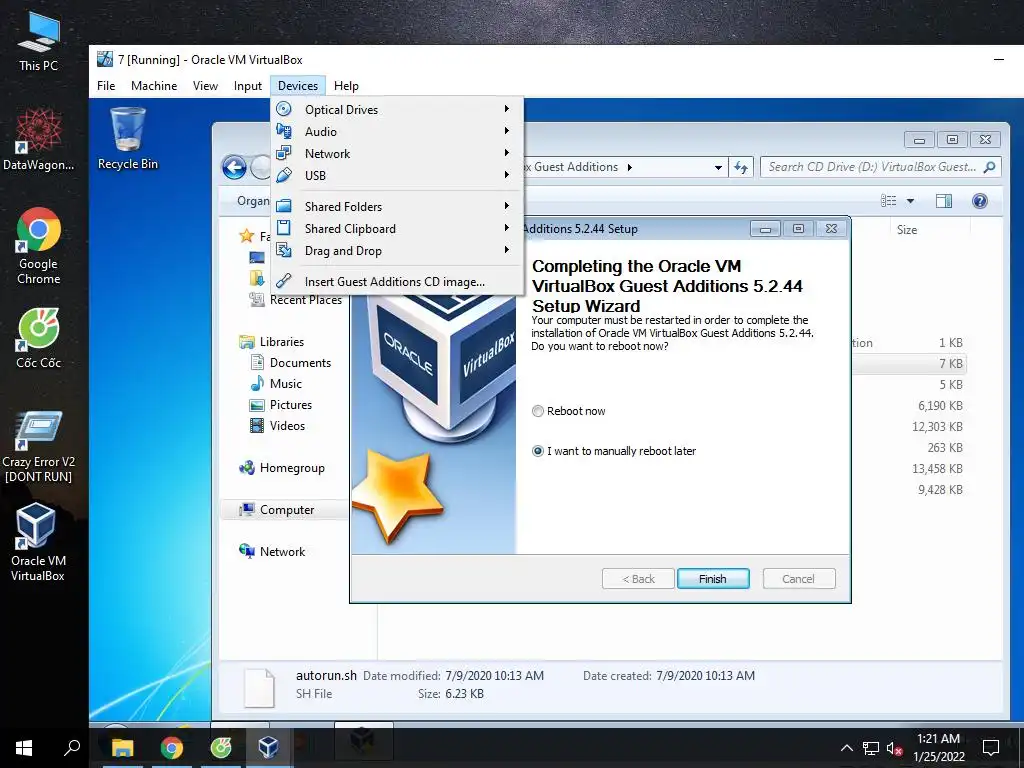This screenshot has height=768, width=1024.
Task: Click the USB plug icon in menu
Action: pyautogui.click(x=283, y=175)
